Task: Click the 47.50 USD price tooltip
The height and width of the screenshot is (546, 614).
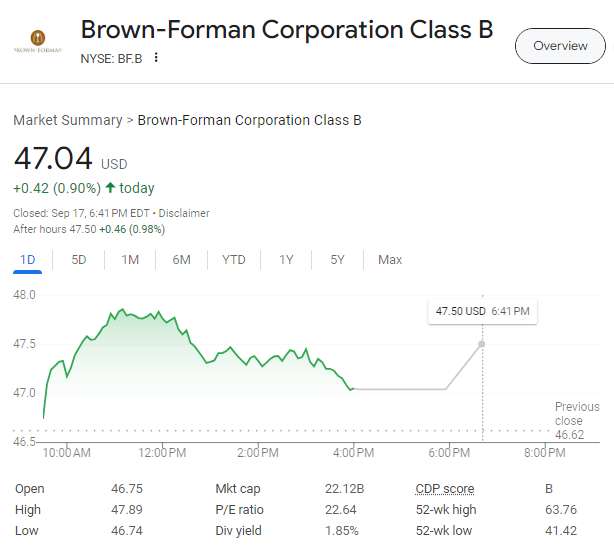Action: pos(481,312)
